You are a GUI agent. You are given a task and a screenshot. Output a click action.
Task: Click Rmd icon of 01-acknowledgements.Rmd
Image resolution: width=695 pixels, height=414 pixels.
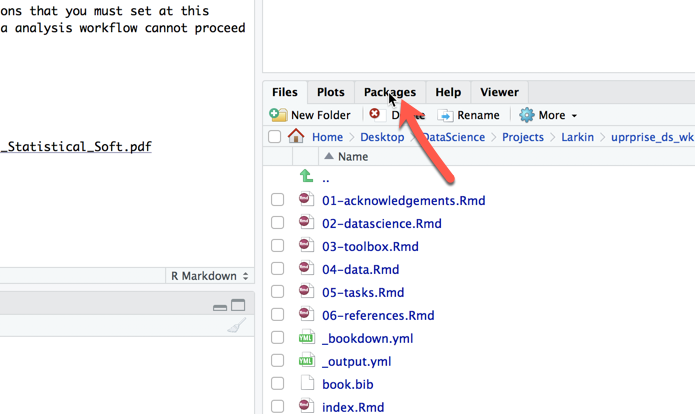click(x=306, y=199)
